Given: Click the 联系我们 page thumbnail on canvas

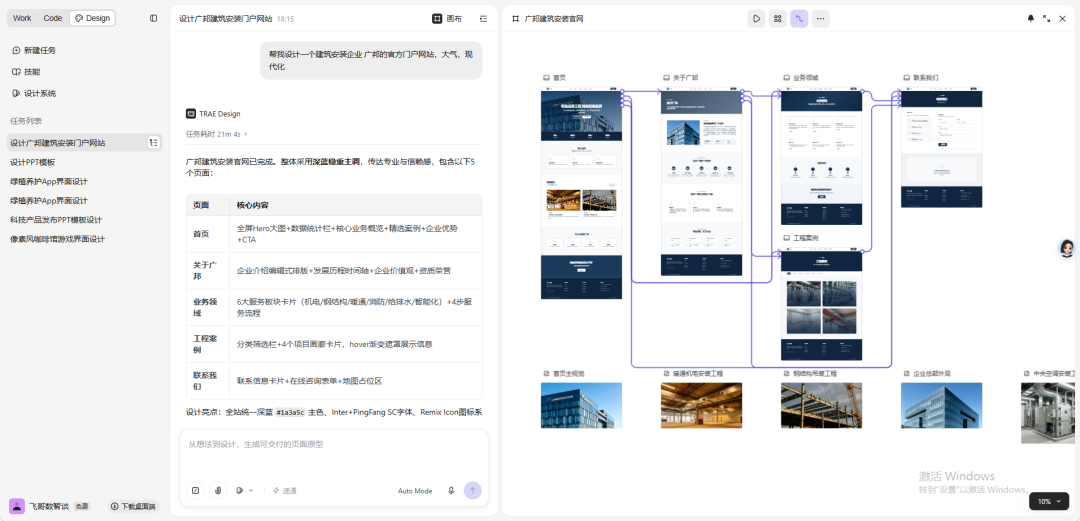Looking at the screenshot, I should (x=942, y=147).
